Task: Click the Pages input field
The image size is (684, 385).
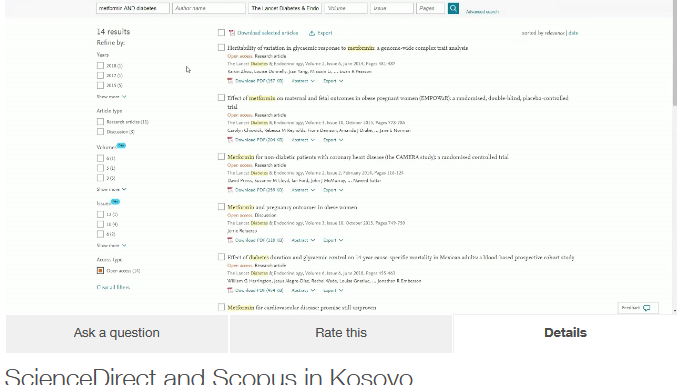Action: tap(430, 8)
